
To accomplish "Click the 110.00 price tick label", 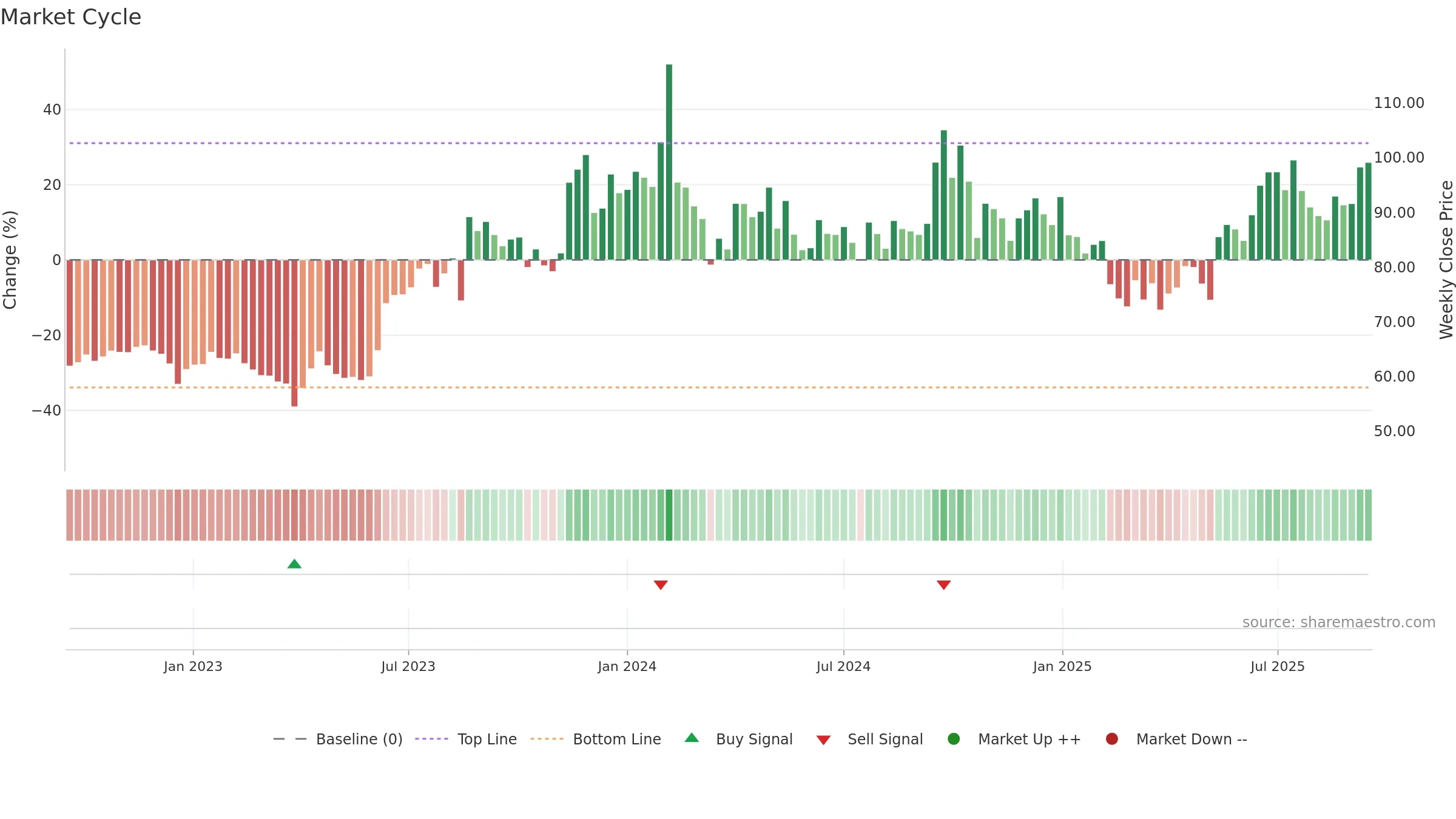I will coord(1399,103).
